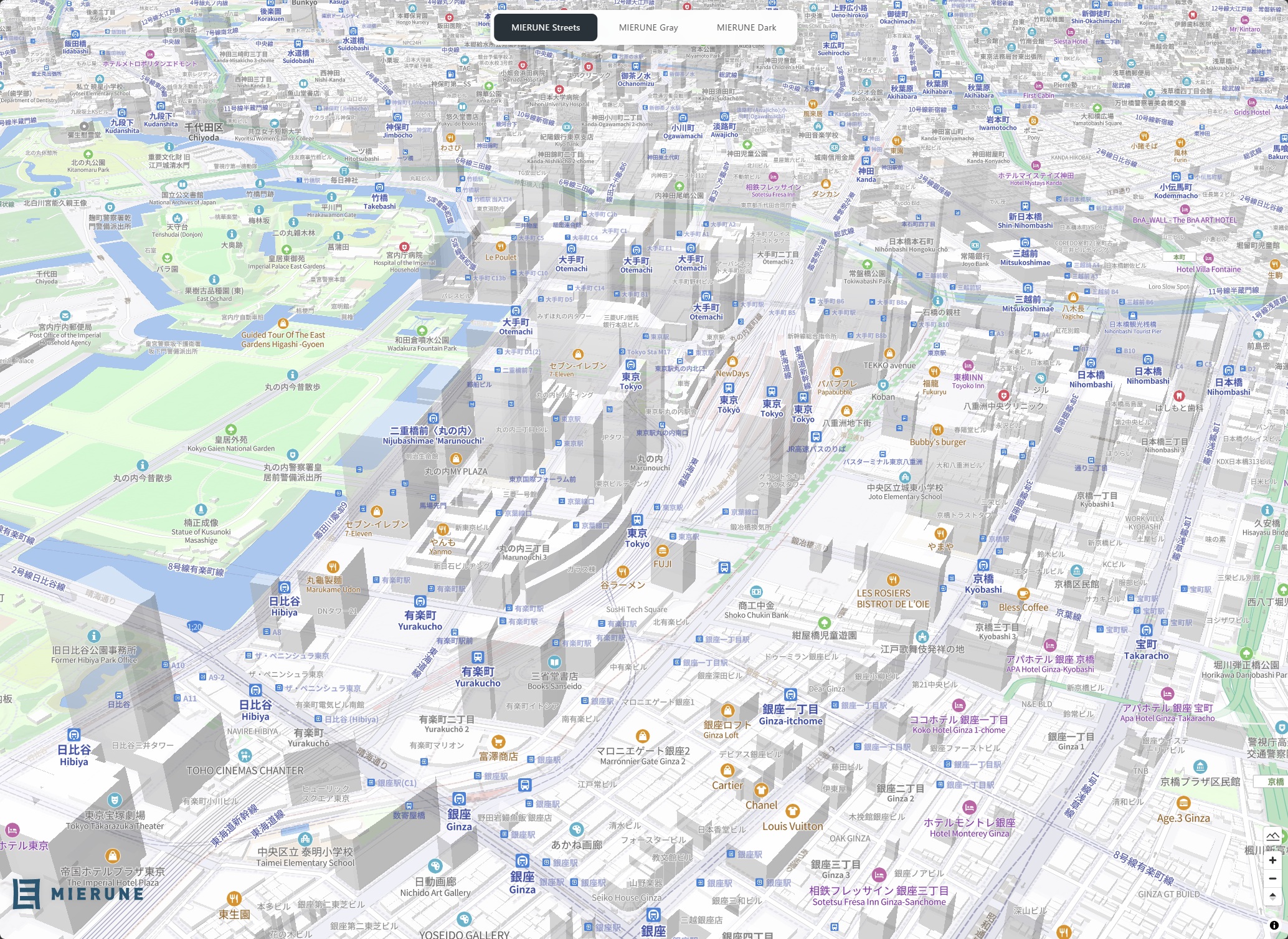The image size is (1288, 939).
Task: Click the Ginza Loft shop marker
Action: (x=727, y=710)
